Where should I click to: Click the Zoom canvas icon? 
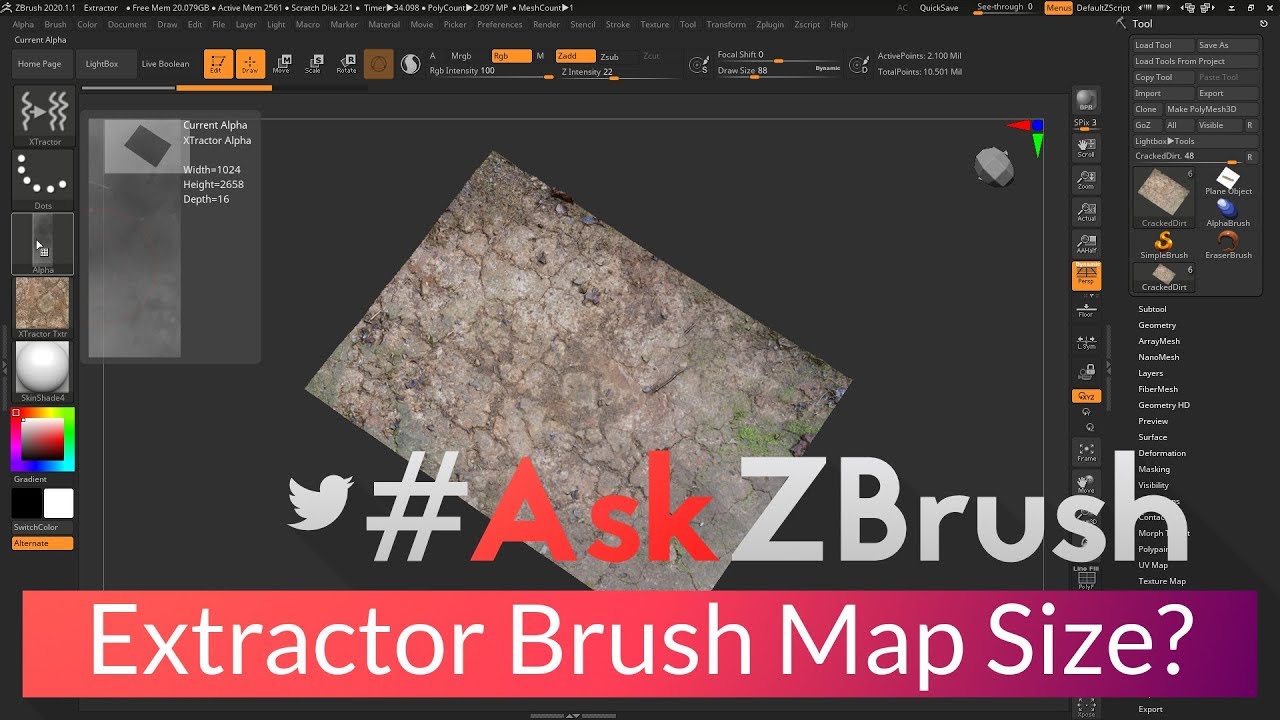[x=1086, y=180]
